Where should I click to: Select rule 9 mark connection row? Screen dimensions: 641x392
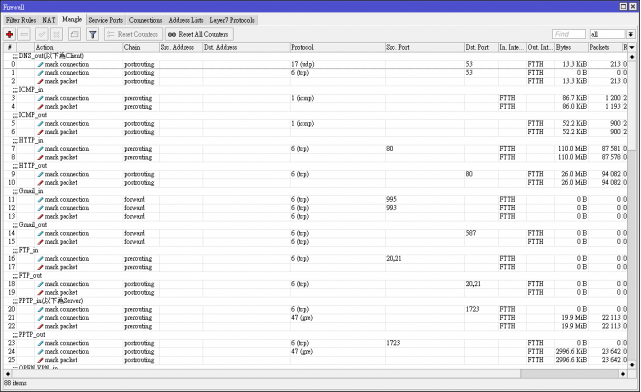[x=315, y=174]
